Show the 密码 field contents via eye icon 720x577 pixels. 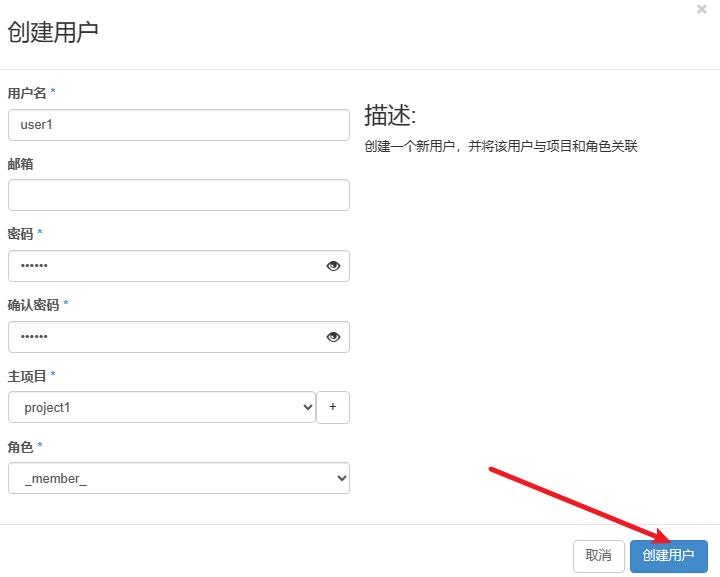[x=333, y=266]
